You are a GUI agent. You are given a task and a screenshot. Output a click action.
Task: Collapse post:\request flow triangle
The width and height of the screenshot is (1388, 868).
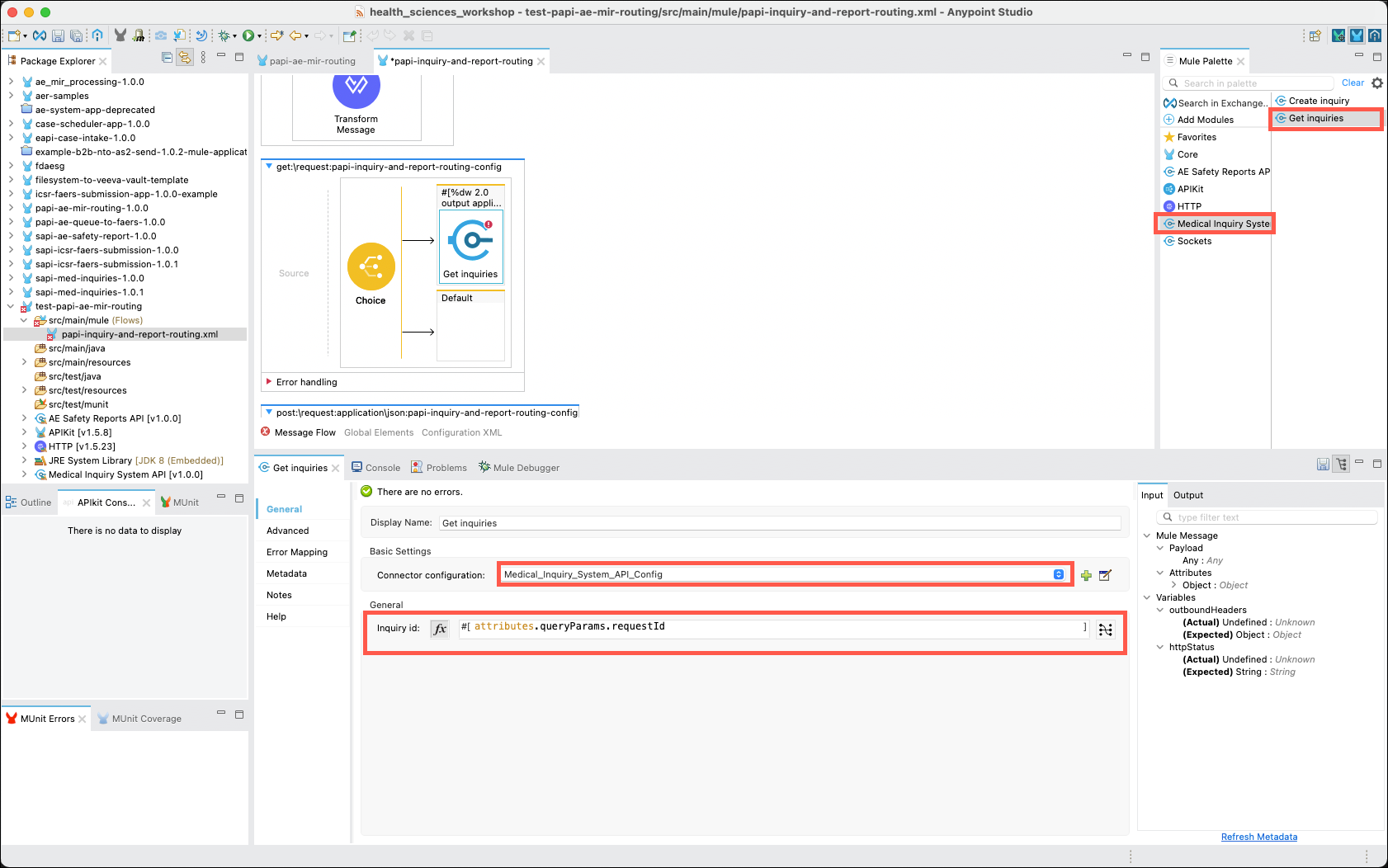click(269, 413)
